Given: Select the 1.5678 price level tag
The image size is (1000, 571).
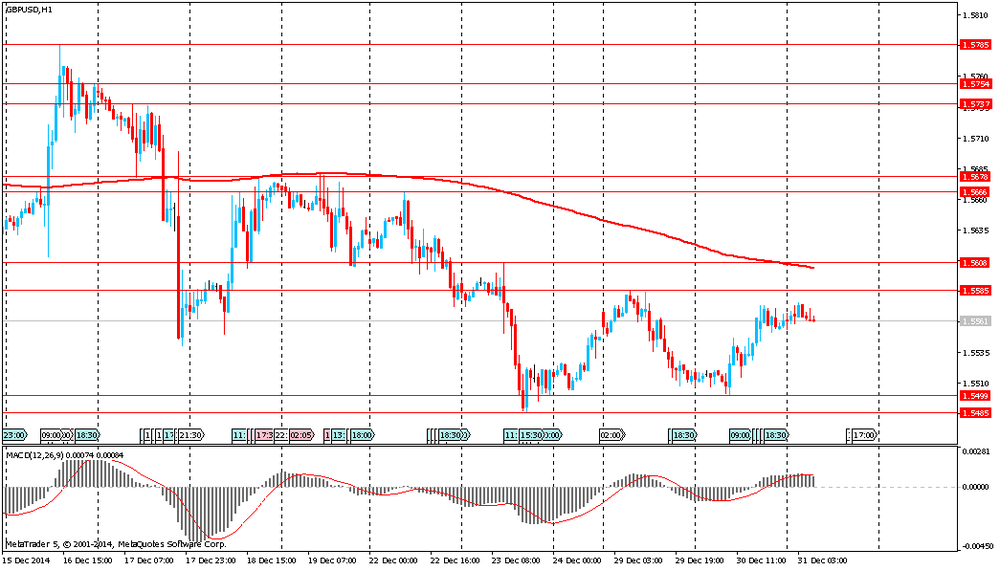Looking at the screenshot, I should click(x=975, y=176).
